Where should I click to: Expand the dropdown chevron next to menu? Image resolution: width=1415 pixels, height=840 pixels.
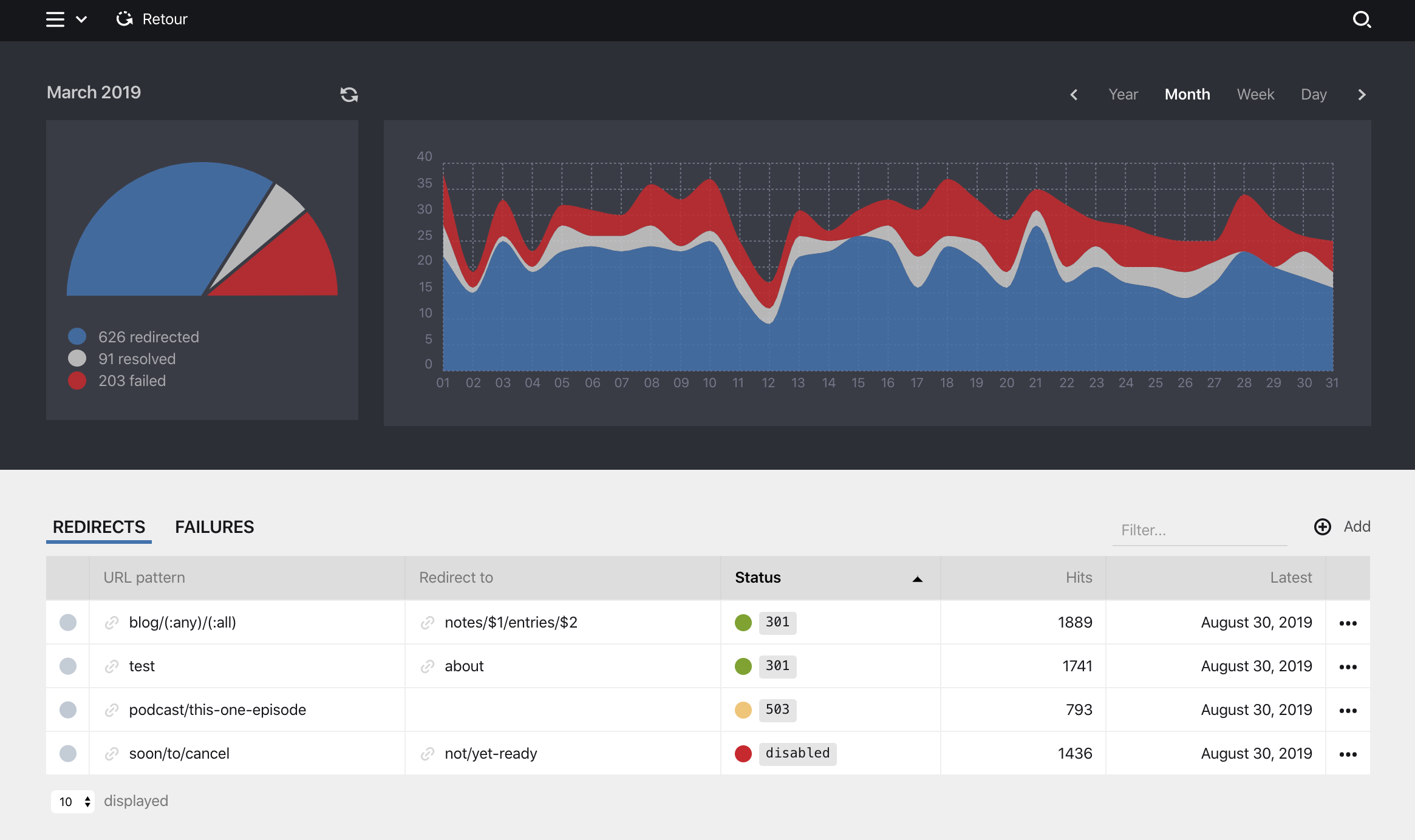pyautogui.click(x=81, y=19)
